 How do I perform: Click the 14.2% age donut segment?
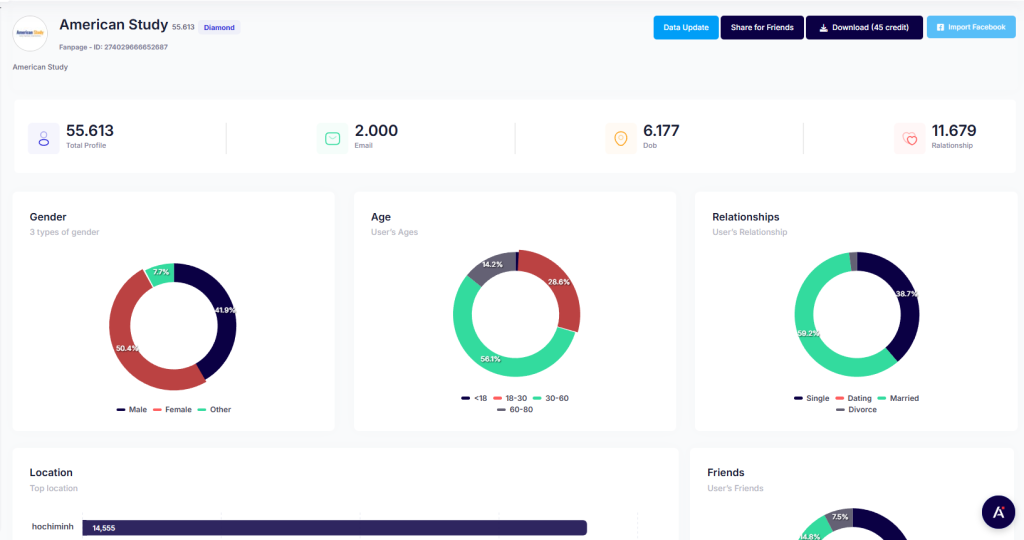(x=492, y=266)
